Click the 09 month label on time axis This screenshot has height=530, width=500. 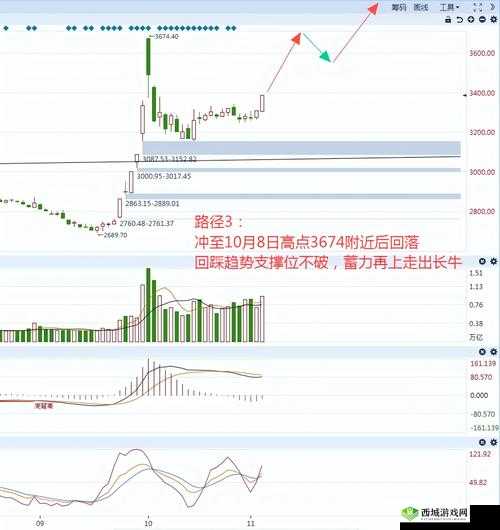[x=40, y=523]
